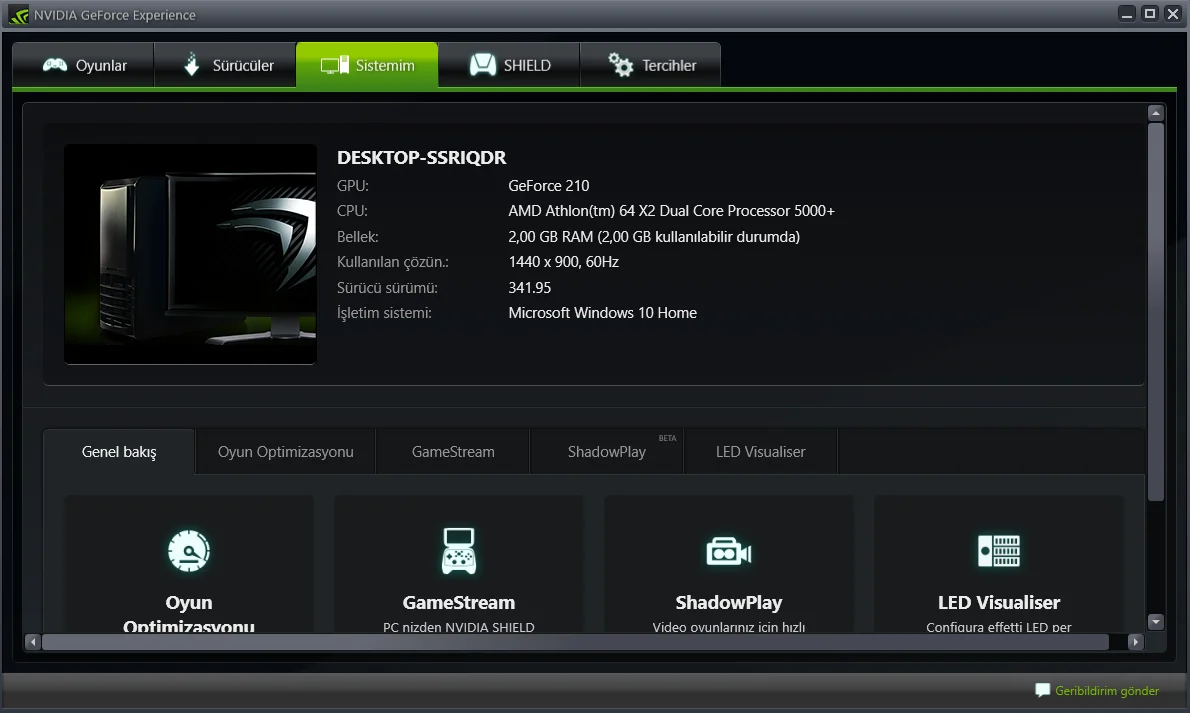Click the horizontal scrollbar left arrow
This screenshot has width=1190, height=713.
33,642
